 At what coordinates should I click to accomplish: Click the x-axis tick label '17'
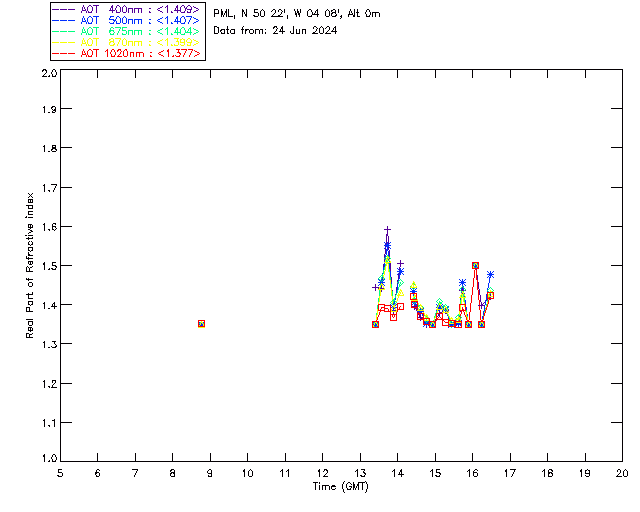coord(510,473)
